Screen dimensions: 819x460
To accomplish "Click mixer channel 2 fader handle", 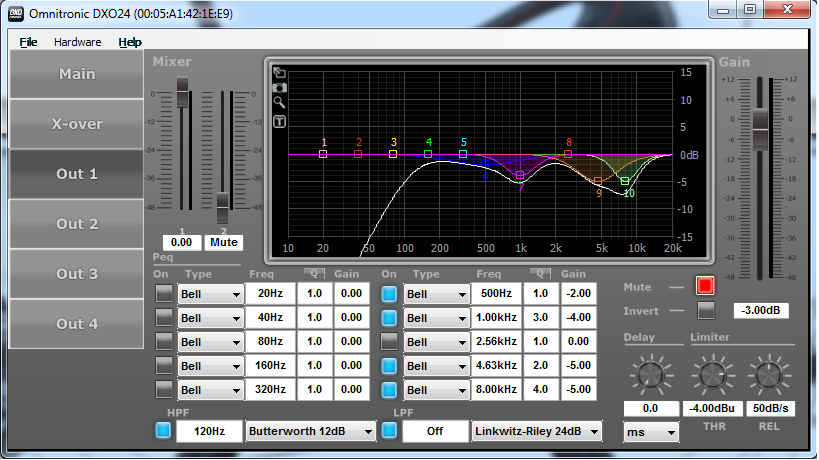I will (223, 208).
